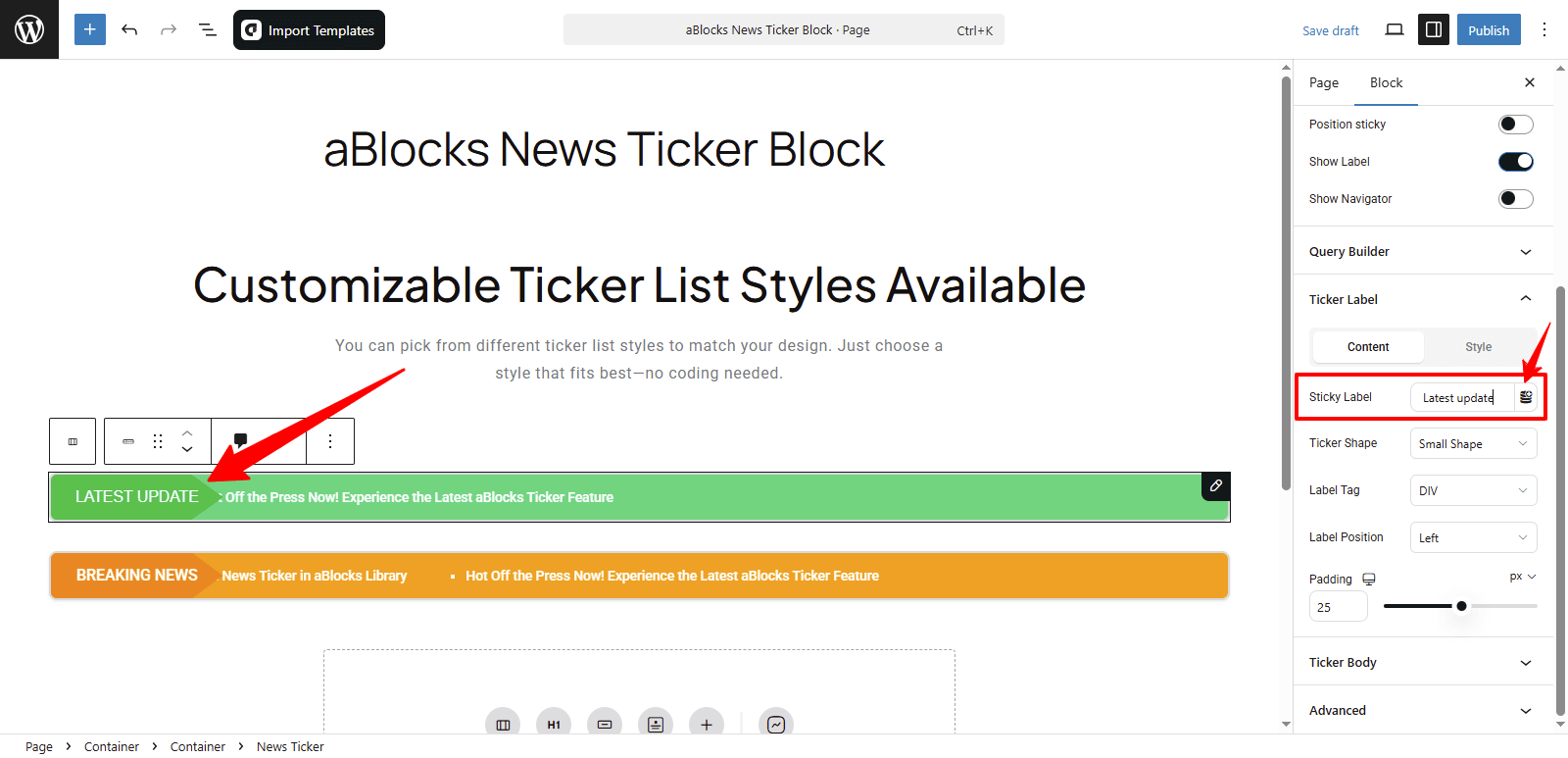Click the block drag handle icon

[x=158, y=441]
